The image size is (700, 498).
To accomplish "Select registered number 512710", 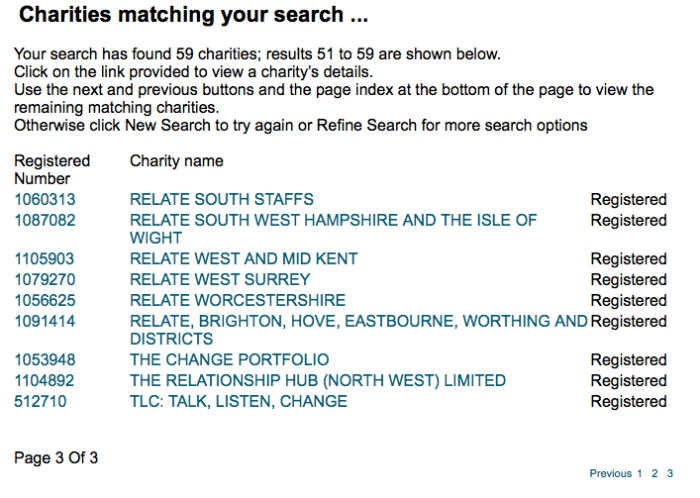I will (41, 402).
